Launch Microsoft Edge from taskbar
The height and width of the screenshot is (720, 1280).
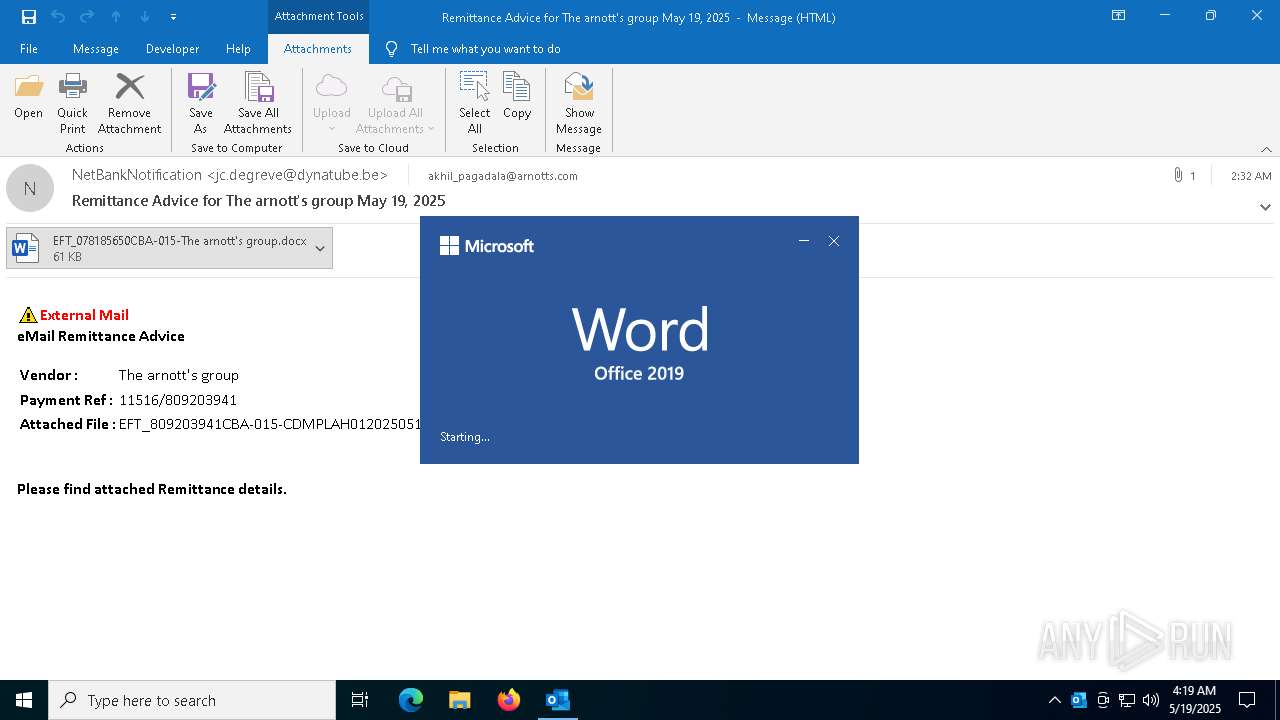pyautogui.click(x=411, y=700)
